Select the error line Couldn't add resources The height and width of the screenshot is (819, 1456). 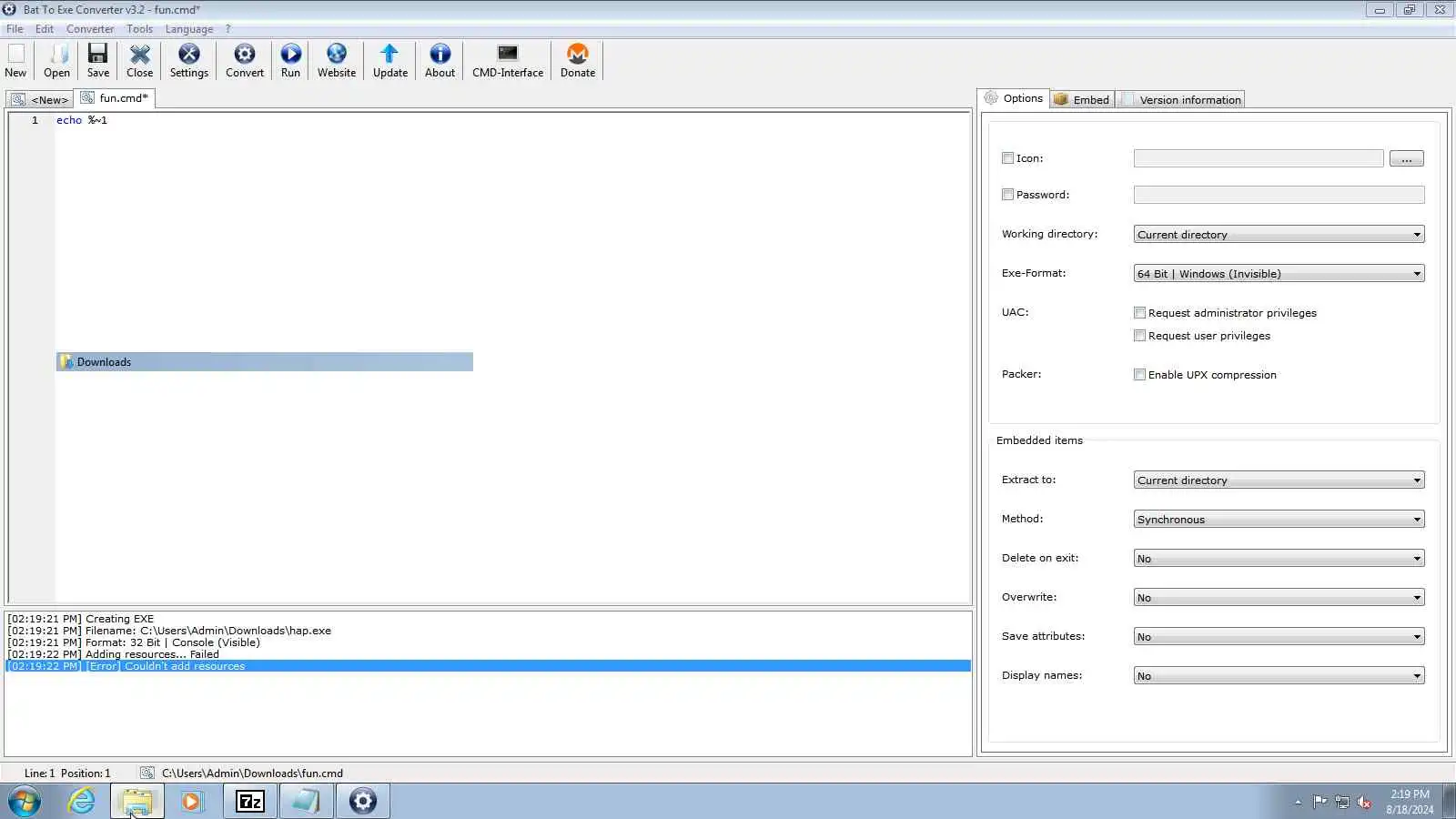(489, 666)
